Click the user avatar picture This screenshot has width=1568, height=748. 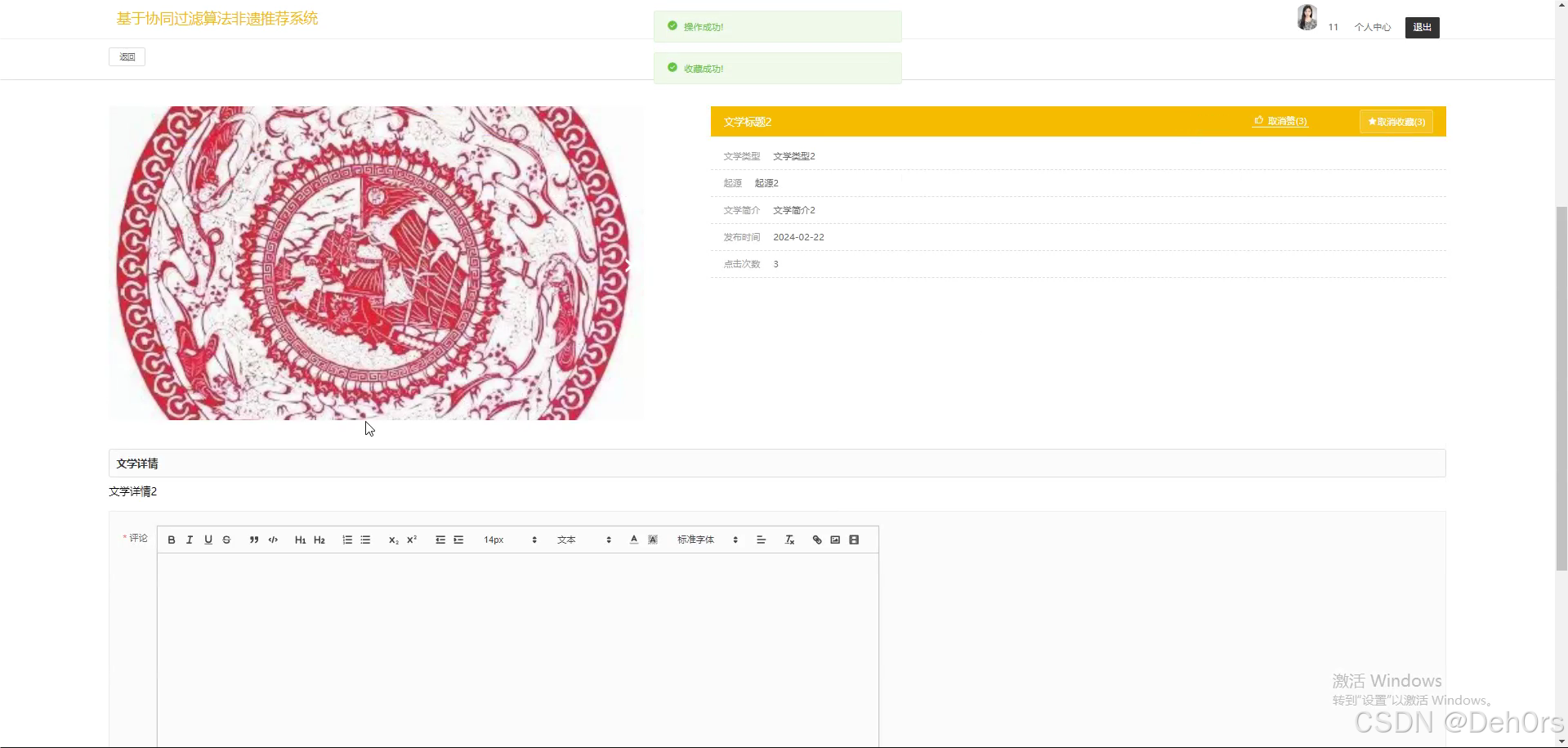click(1307, 17)
